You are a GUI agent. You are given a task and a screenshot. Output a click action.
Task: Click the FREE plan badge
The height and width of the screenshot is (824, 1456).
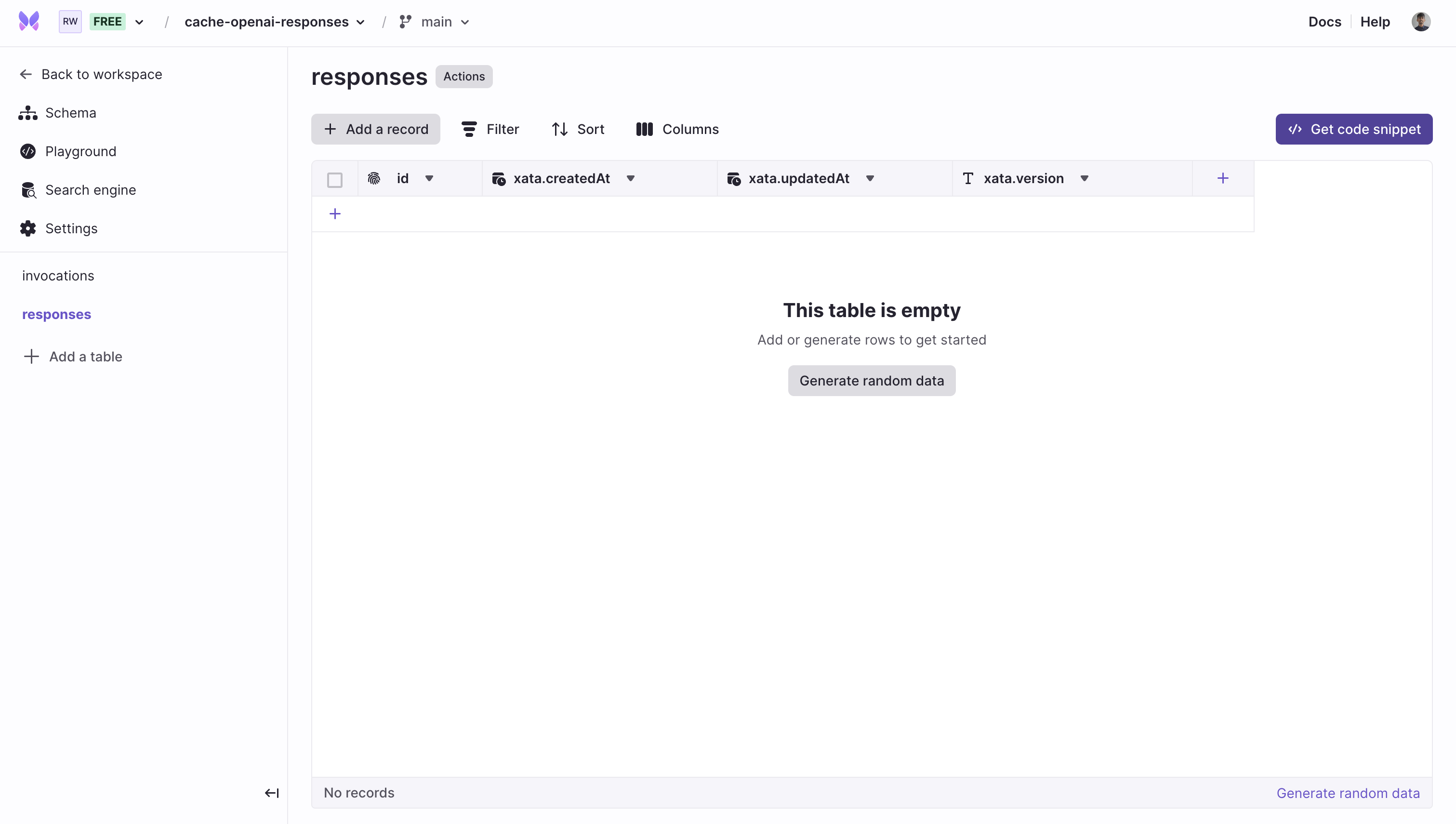coord(107,22)
